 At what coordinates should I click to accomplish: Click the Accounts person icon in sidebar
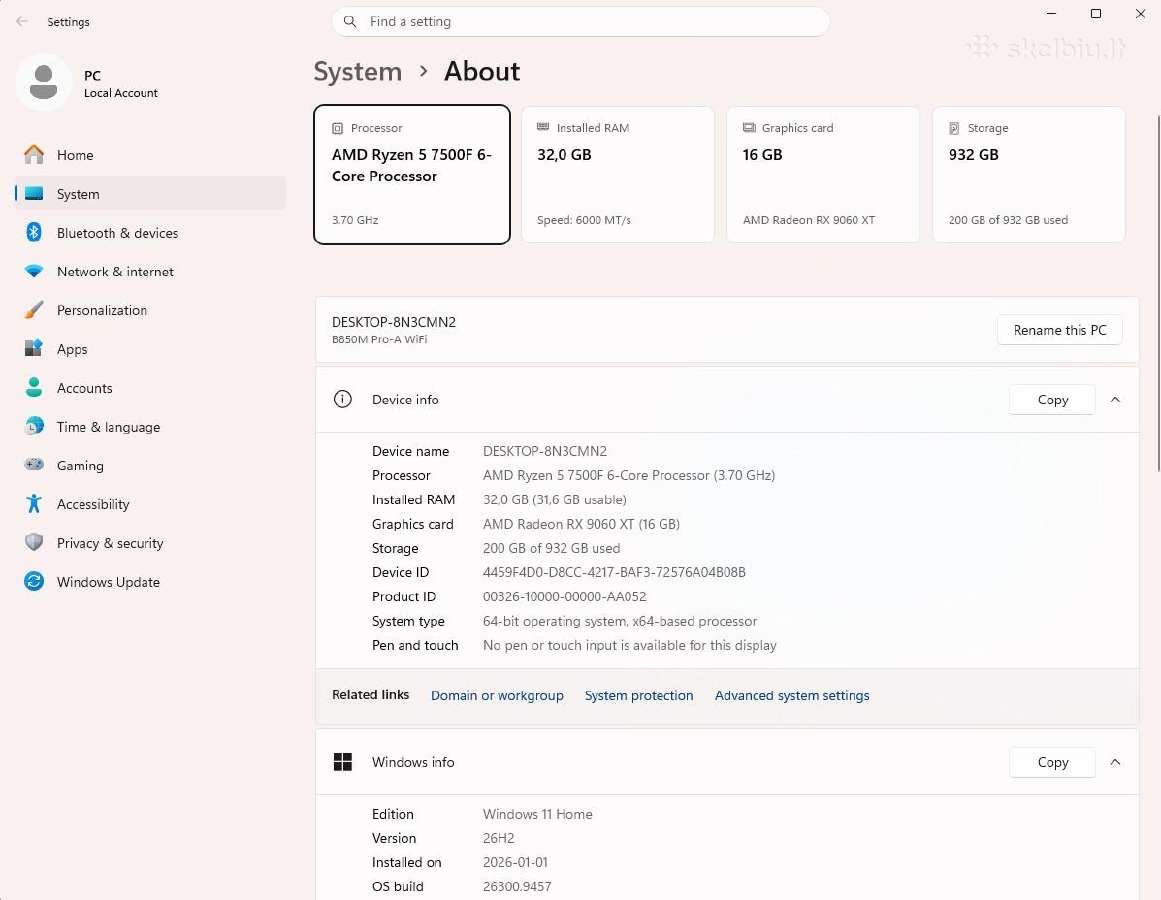click(34, 388)
